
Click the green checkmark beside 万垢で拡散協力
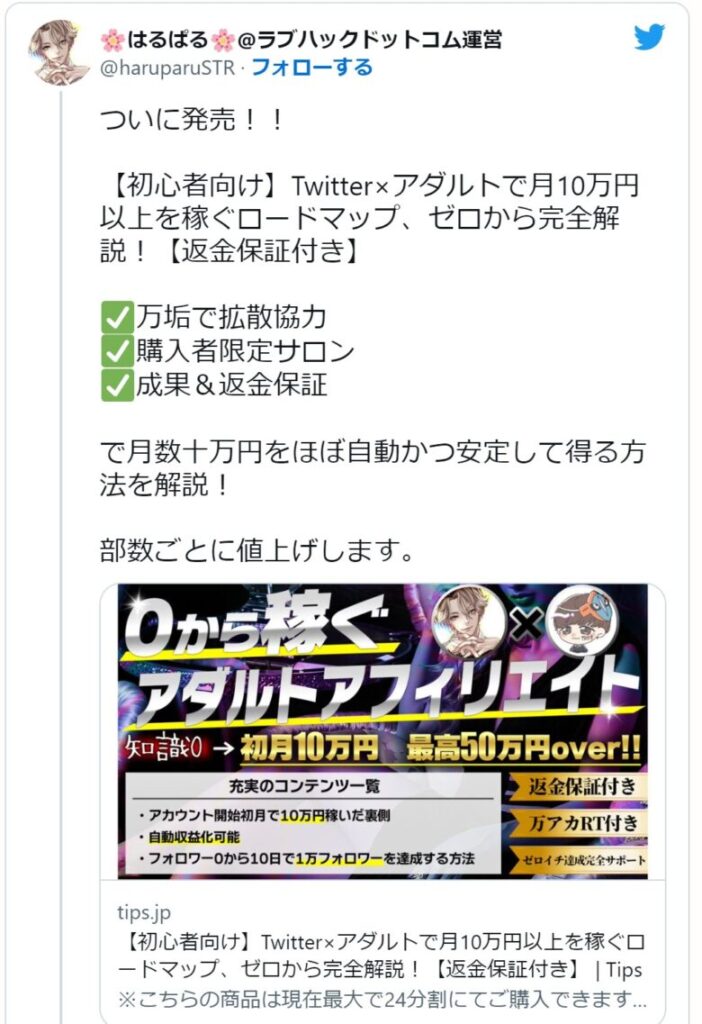pyautogui.click(x=117, y=317)
